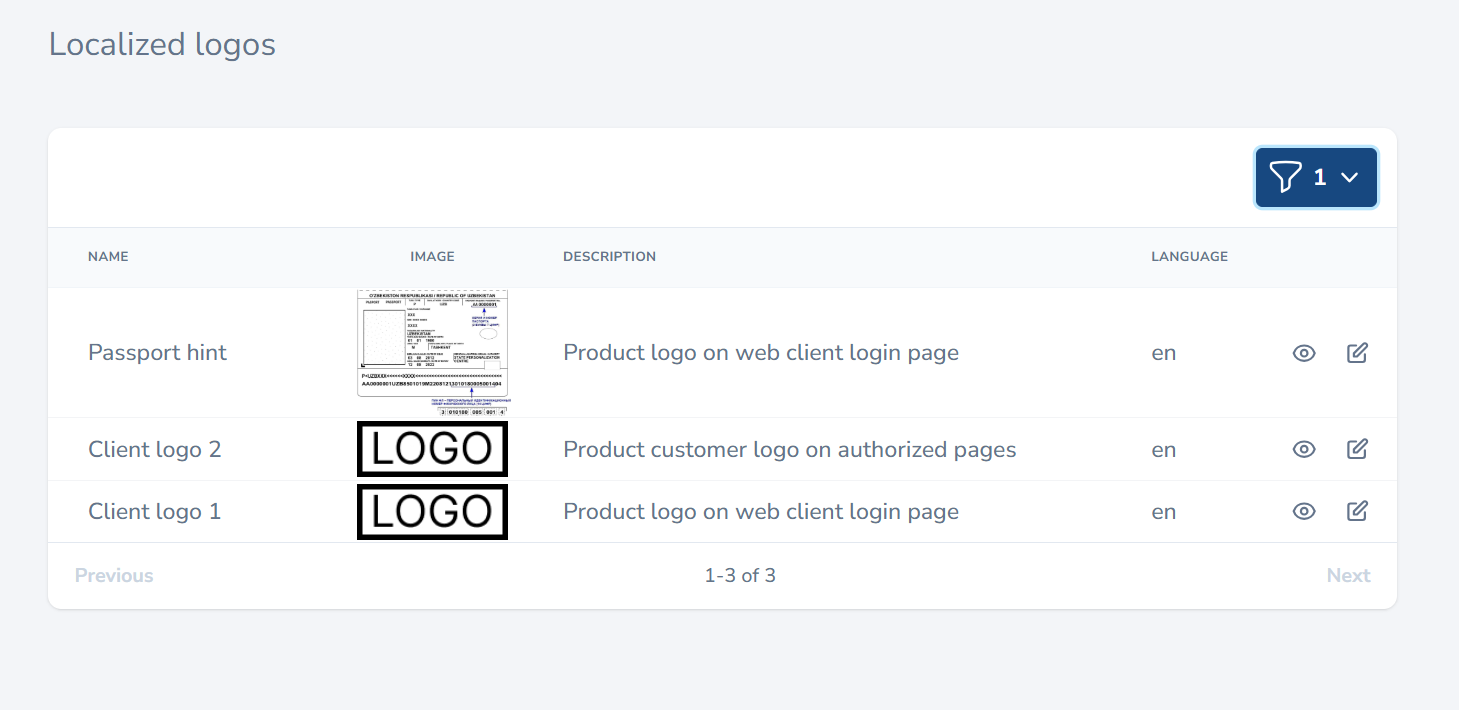1459x710 pixels.
Task: View the Client logo 1 details
Action: 1304,512
